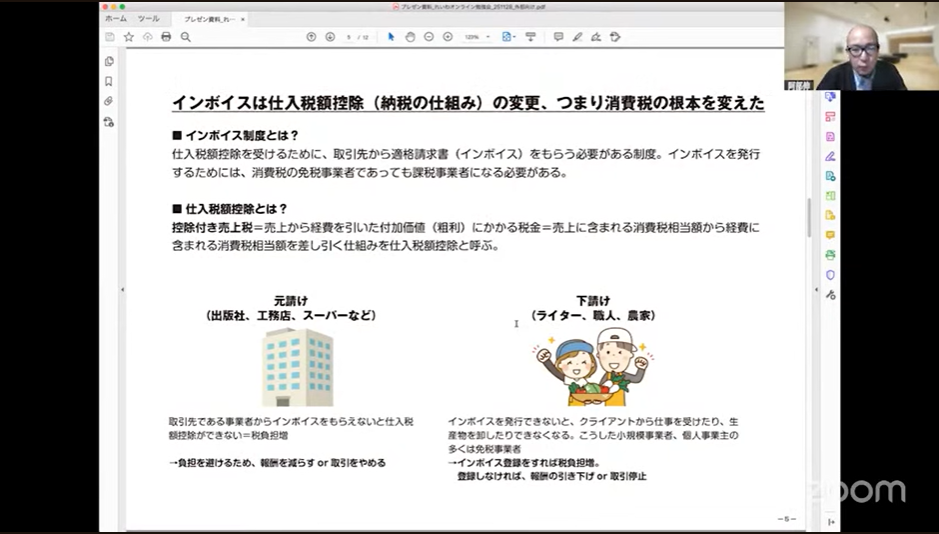
Task: Open the Protect shield tool in right pane
Action: [x=830, y=275]
